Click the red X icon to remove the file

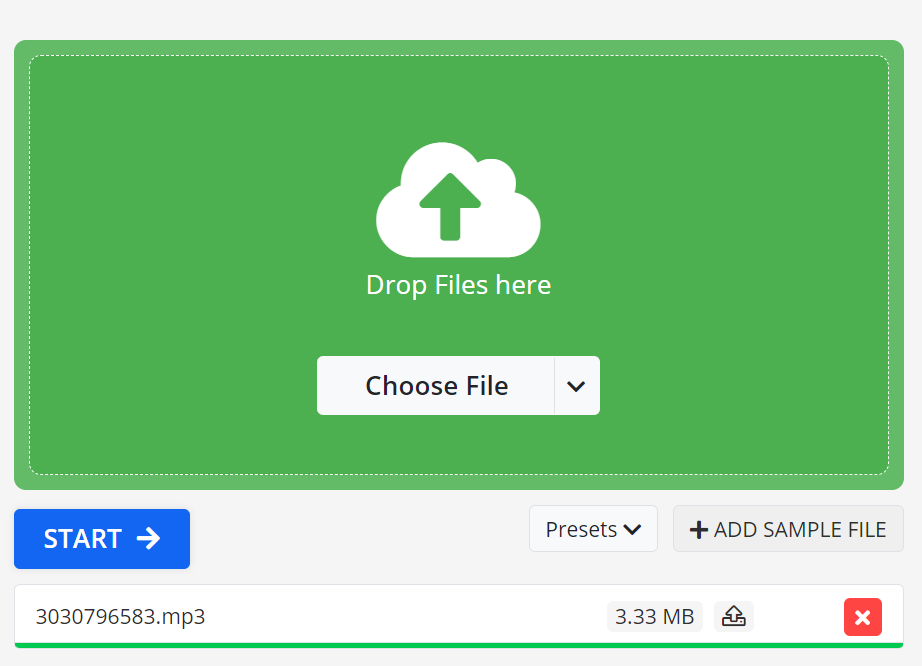862,617
